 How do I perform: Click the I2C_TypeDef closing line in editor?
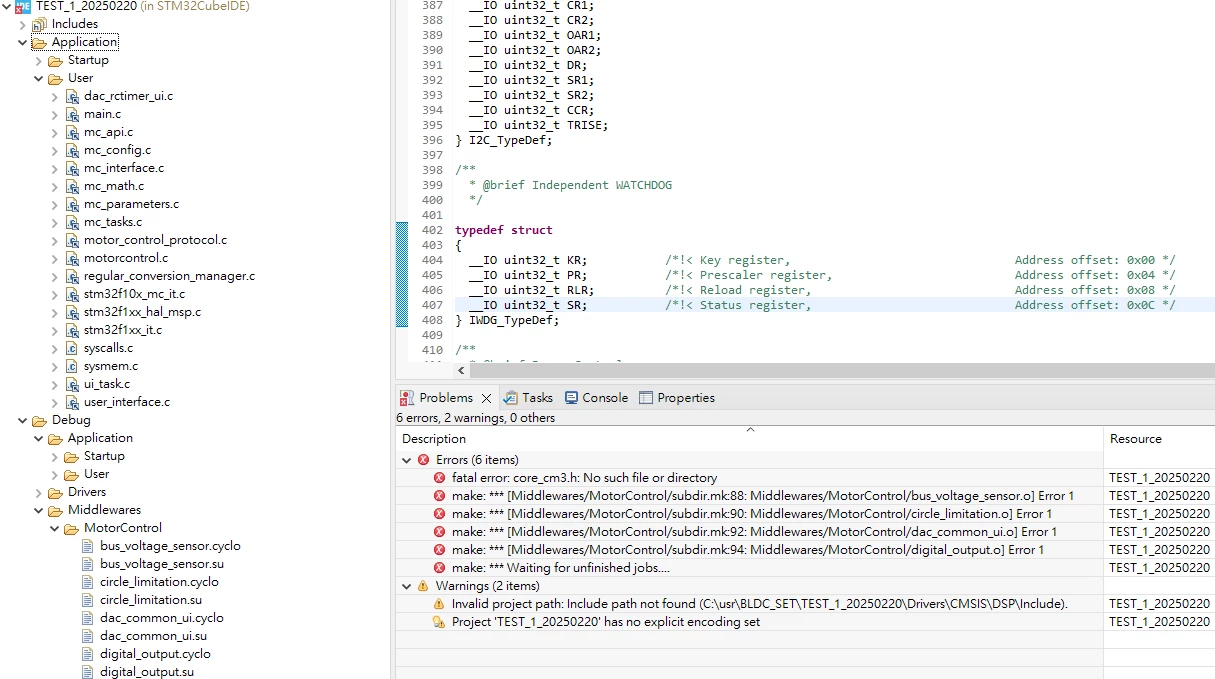tap(503, 140)
